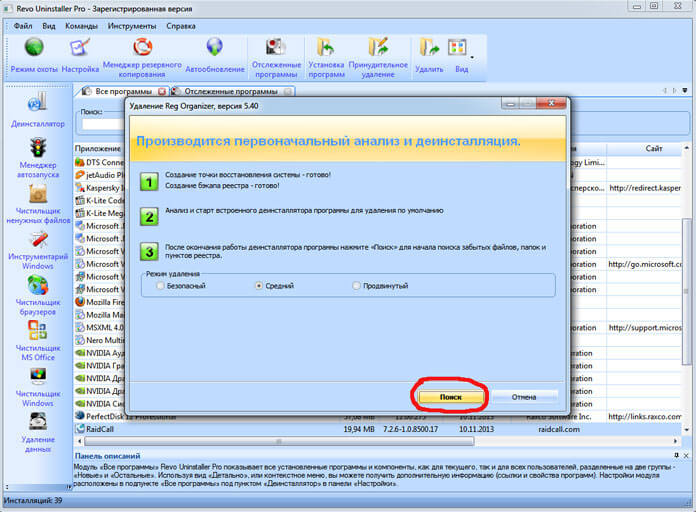Image resolution: width=696 pixels, height=512 pixels.
Task: Switch to Все программы tab
Action: click(123, 91)
